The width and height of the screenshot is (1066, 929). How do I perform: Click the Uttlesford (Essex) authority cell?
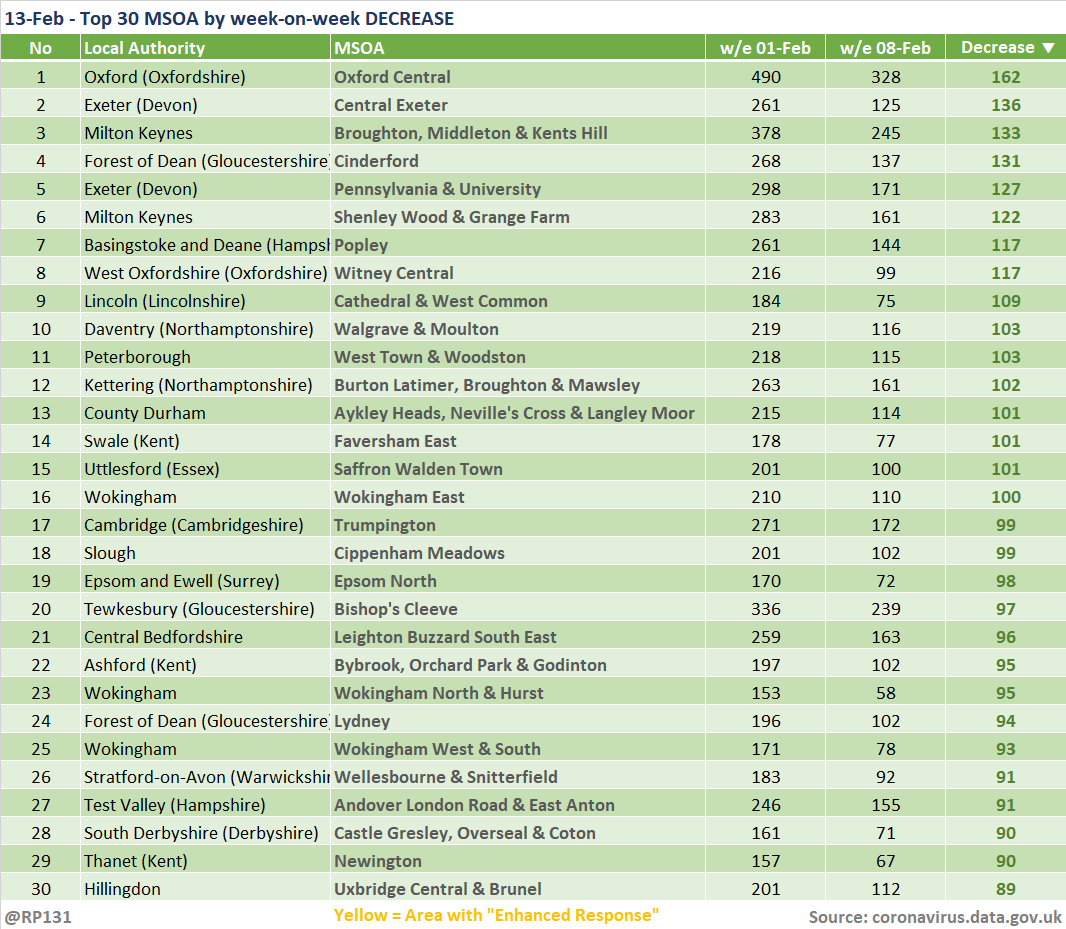point(205,469)
